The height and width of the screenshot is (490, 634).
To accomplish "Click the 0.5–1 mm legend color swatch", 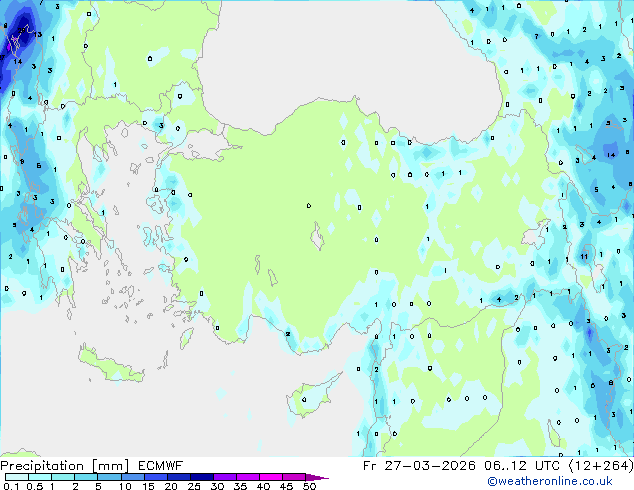I will tap(40, 477).
